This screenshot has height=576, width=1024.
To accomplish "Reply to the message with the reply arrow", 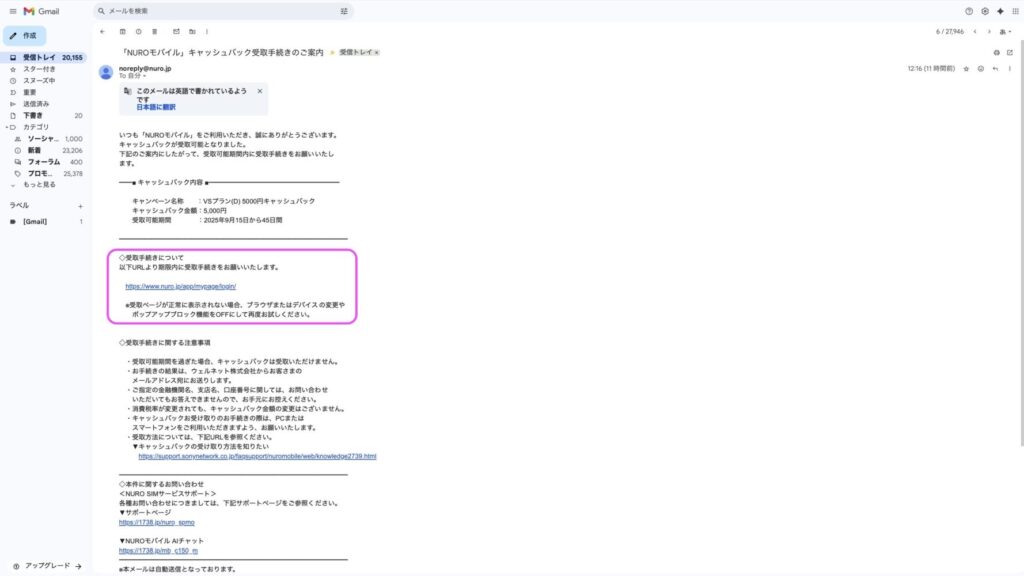I will click(995, 68).
